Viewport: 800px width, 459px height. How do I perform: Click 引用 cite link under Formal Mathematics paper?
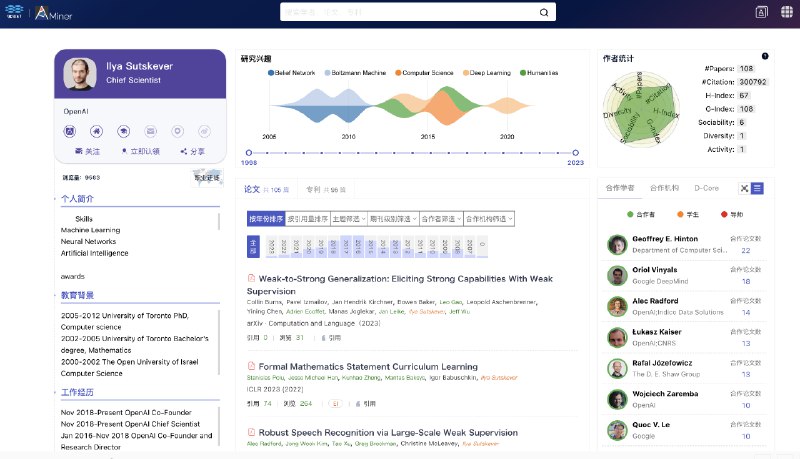pos(366,403)
